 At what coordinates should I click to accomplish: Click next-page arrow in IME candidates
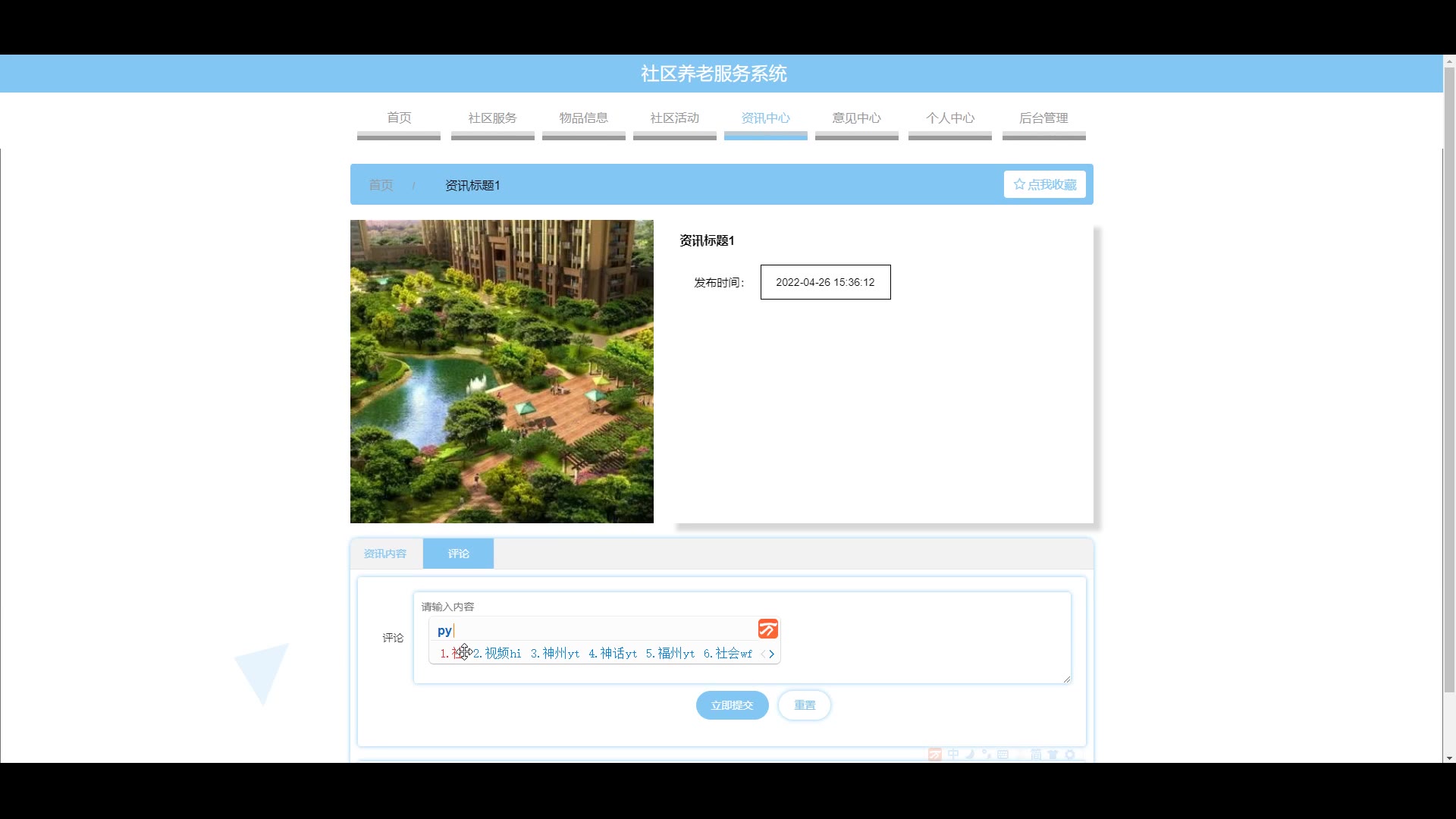[x=772, y=654]
